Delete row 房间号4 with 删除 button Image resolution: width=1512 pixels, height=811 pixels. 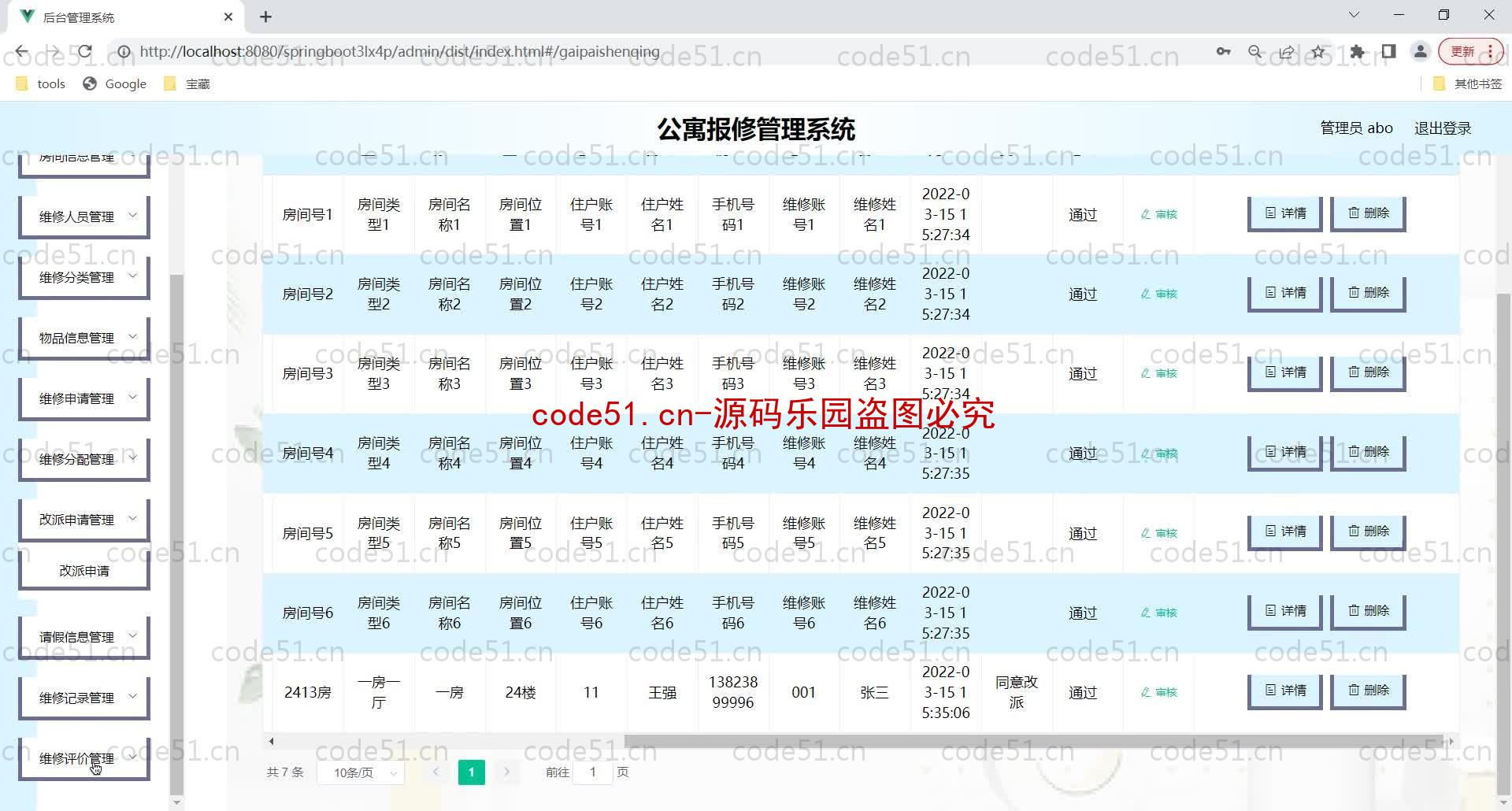click(1368, 452)
